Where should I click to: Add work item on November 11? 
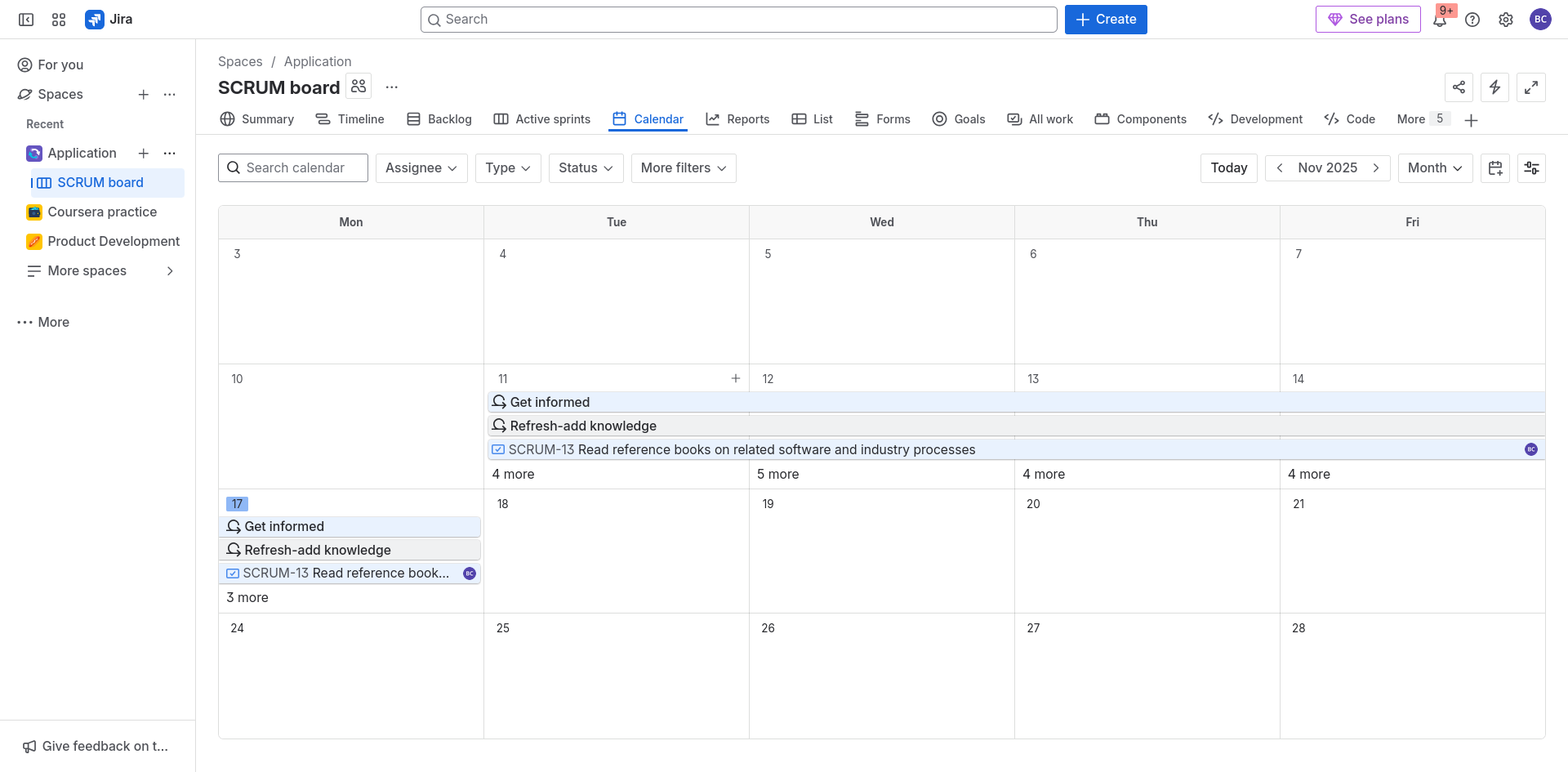tap(736, 378)
